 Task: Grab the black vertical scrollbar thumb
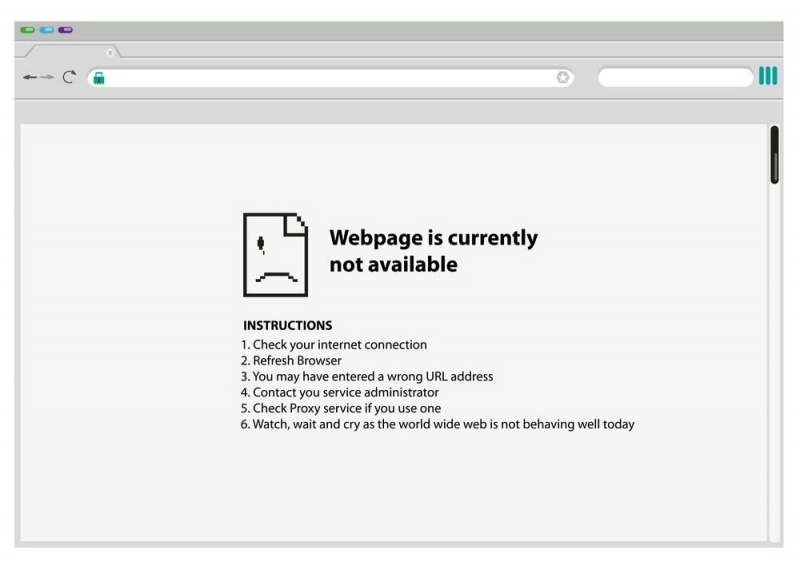(774, 155)
